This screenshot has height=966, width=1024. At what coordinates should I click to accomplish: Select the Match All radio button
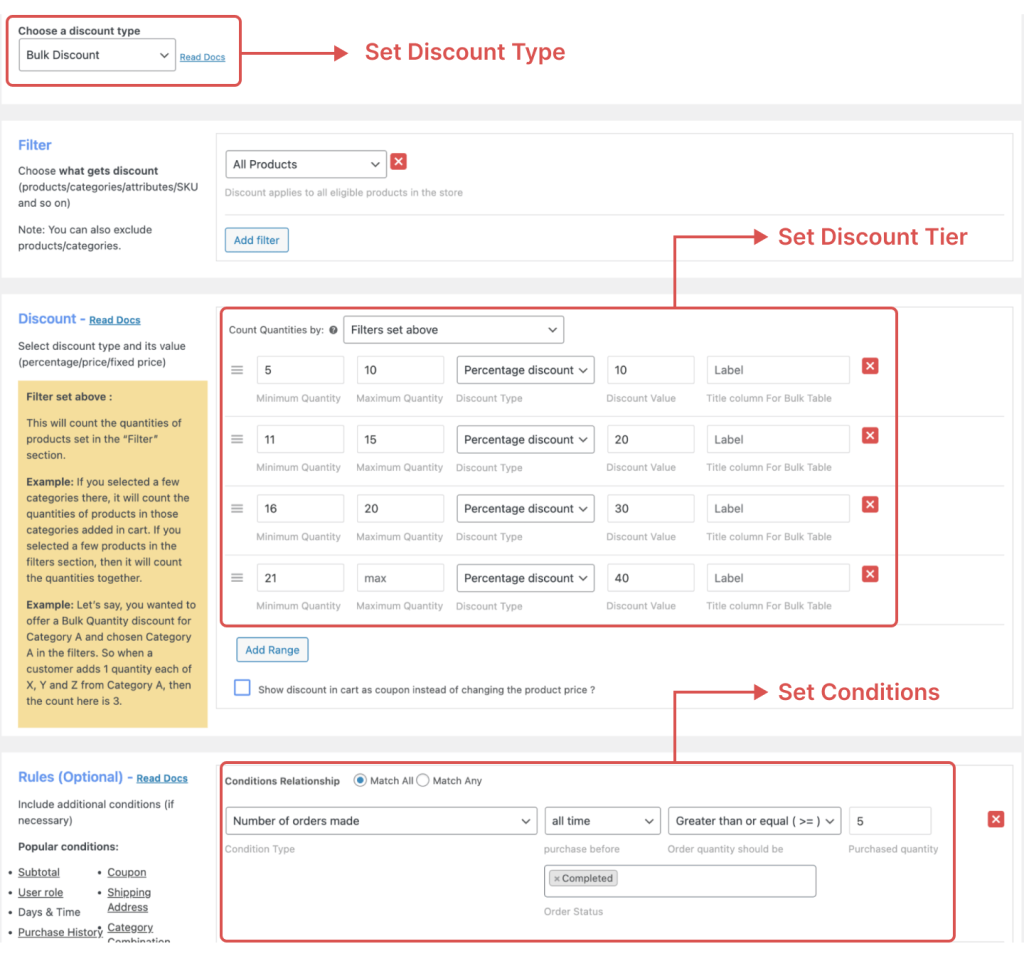(x=360, y=781)
